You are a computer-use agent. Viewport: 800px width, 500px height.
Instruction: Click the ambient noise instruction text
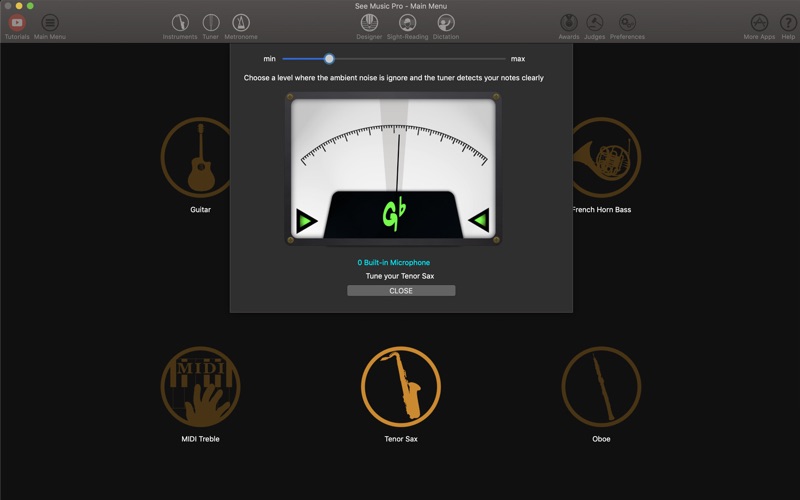393,78
